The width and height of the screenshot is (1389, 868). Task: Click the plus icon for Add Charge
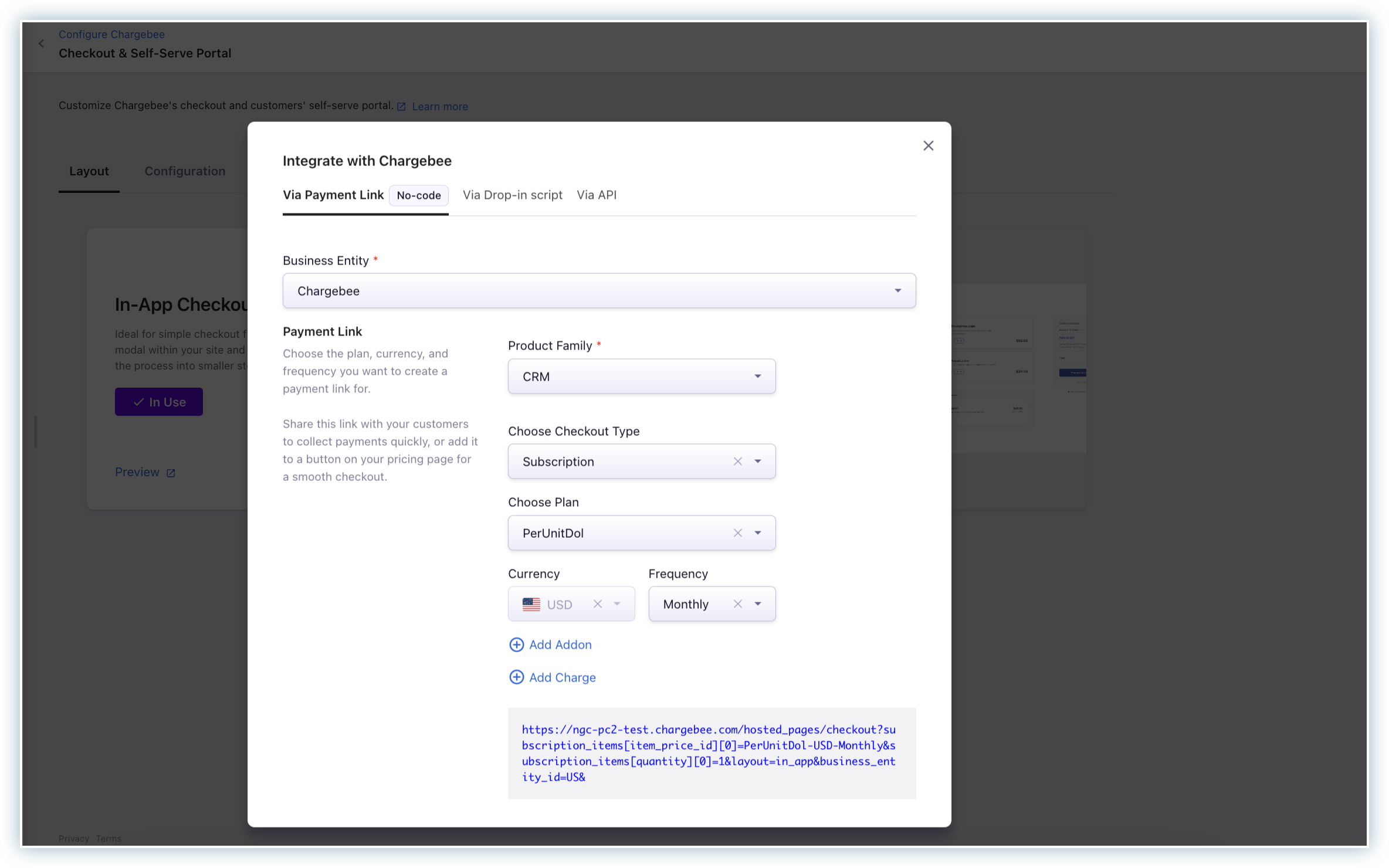[x=516, y=677]
